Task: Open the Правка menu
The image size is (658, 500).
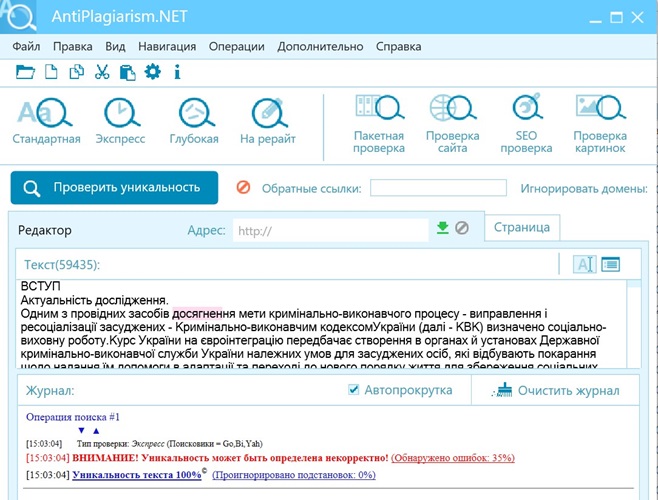Action: (x=73, y=46)
